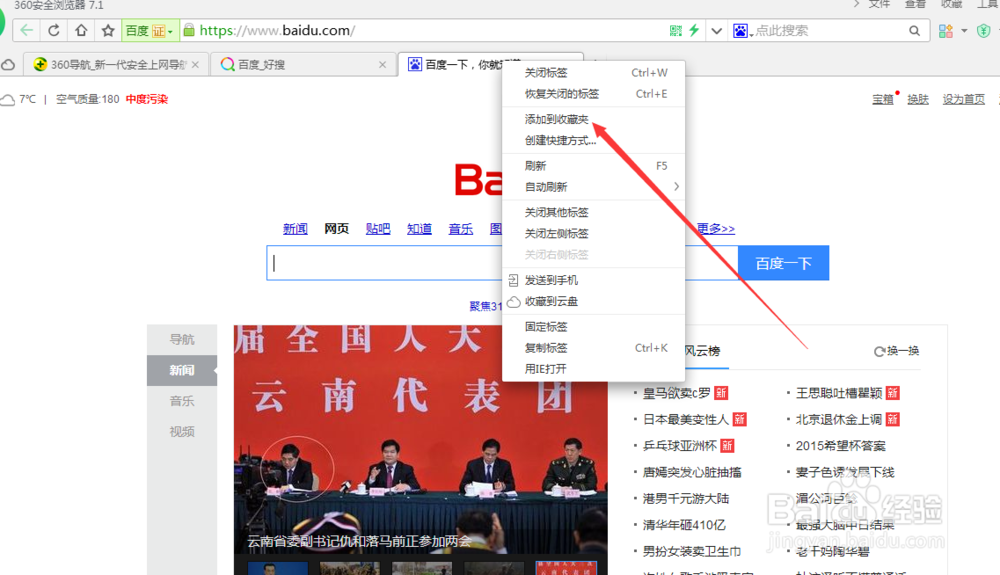Choose 固定标签 from the menu
This screenshot has width=1000, height=575.
(x=593, y=326)
